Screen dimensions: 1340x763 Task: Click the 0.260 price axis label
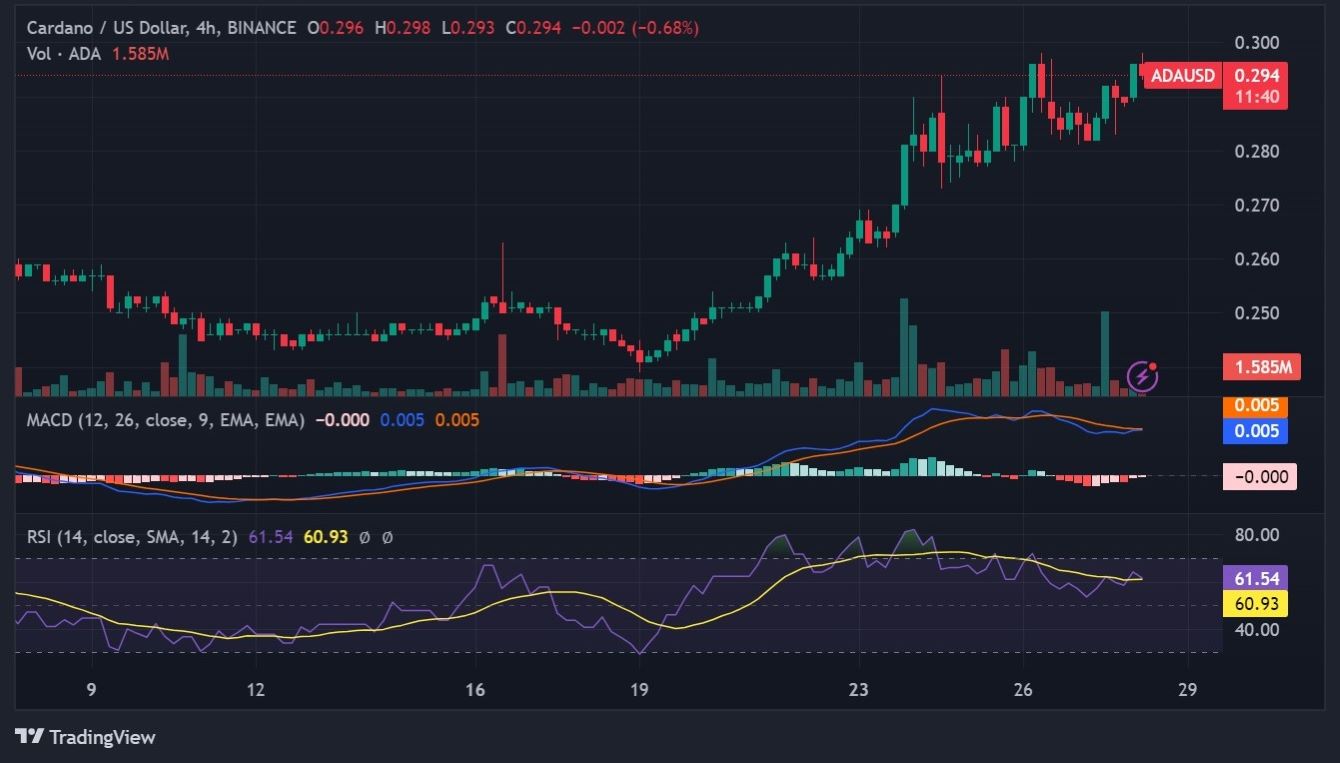coord(1257,260)
